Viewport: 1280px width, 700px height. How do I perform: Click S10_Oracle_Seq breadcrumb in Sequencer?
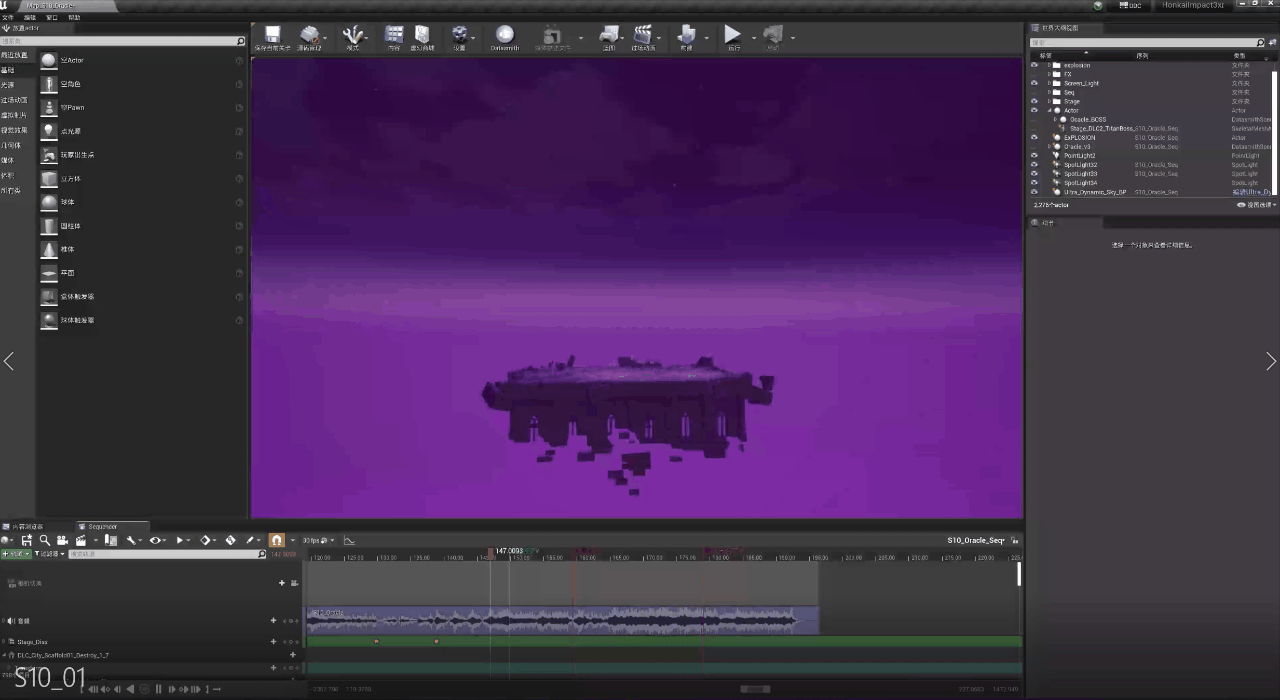click(975, 540)
